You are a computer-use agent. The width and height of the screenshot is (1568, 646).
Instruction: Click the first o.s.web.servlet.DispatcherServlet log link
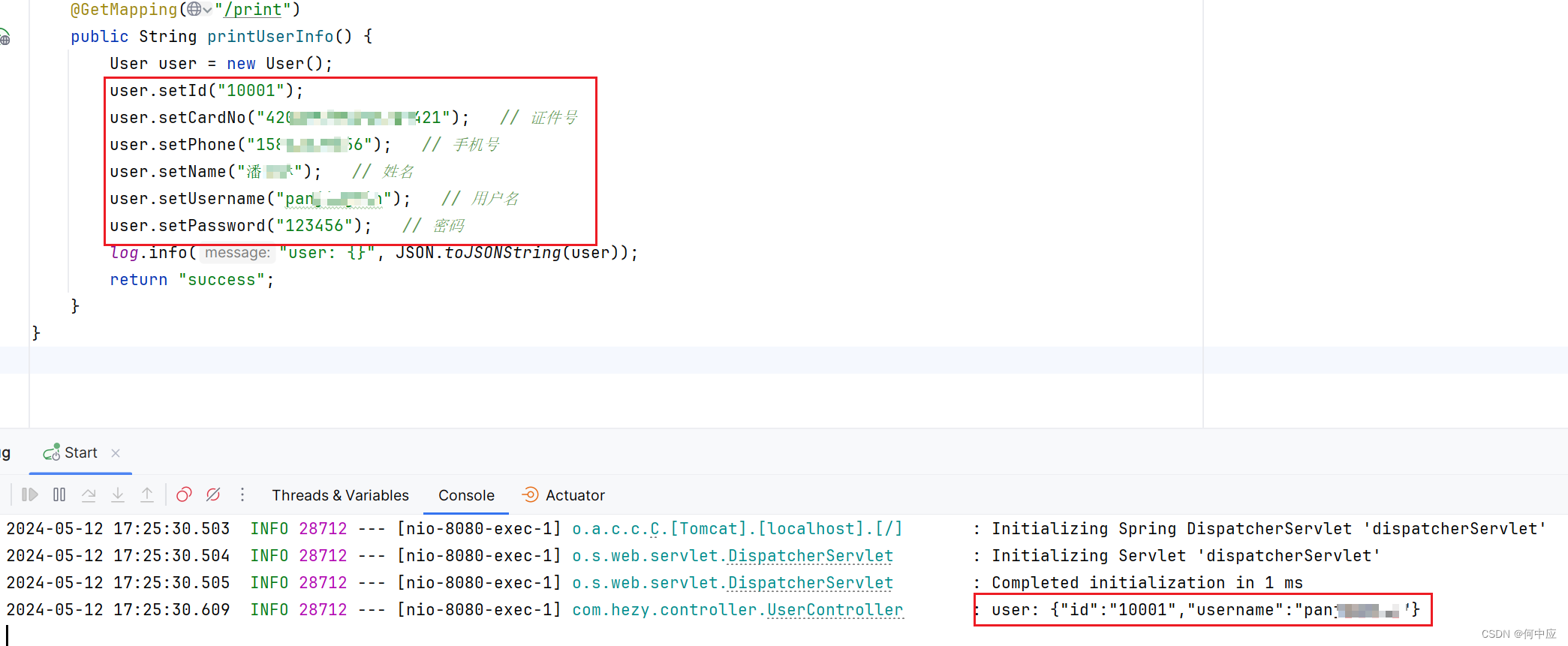tap(733, 556)
